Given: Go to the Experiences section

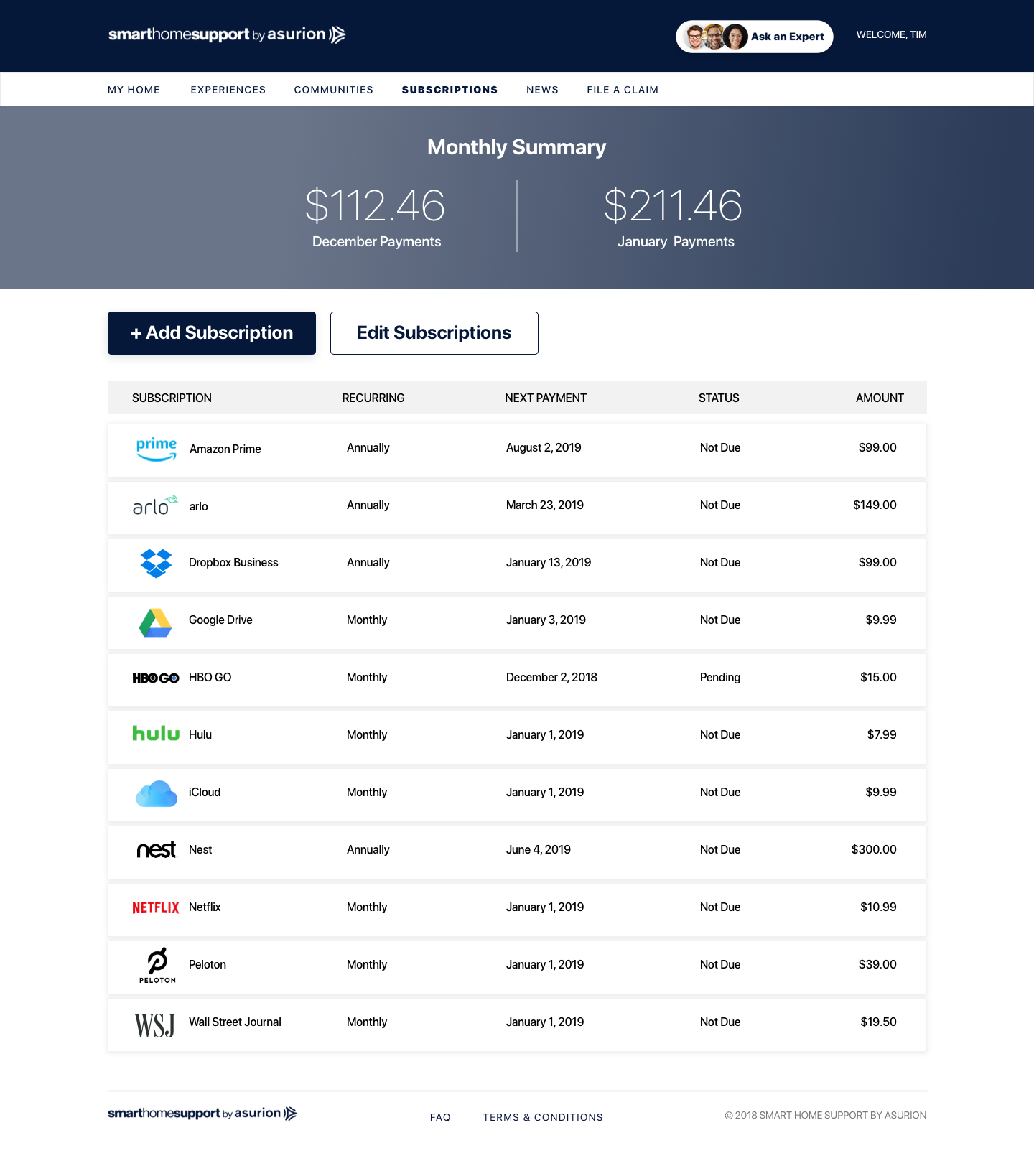Looking at the screenshot, I should pyautogui.click(x=228, y=90).
